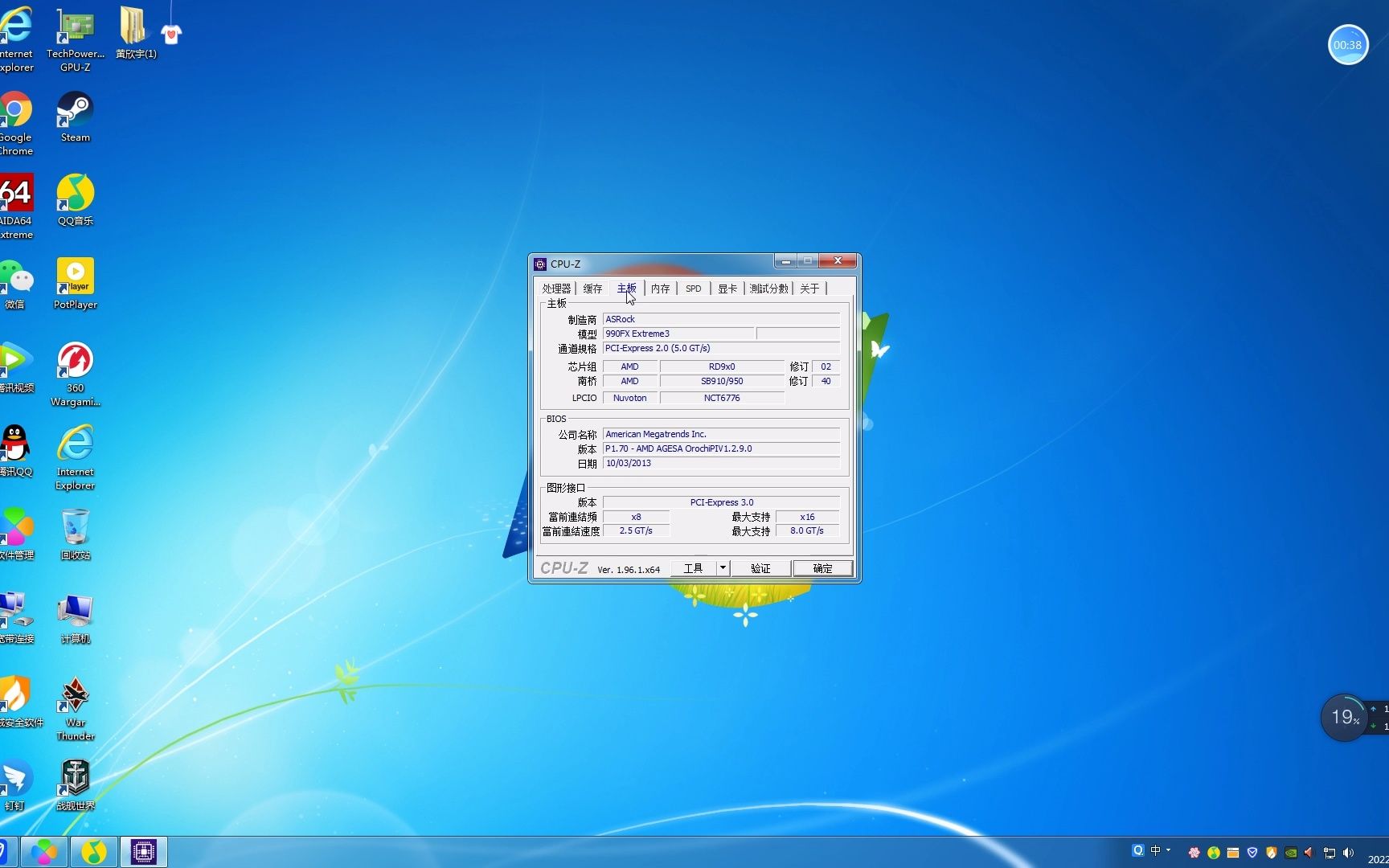1389x868 pixels.
Task: Click the 19% performance floating widget
Action: [1345, 717]
